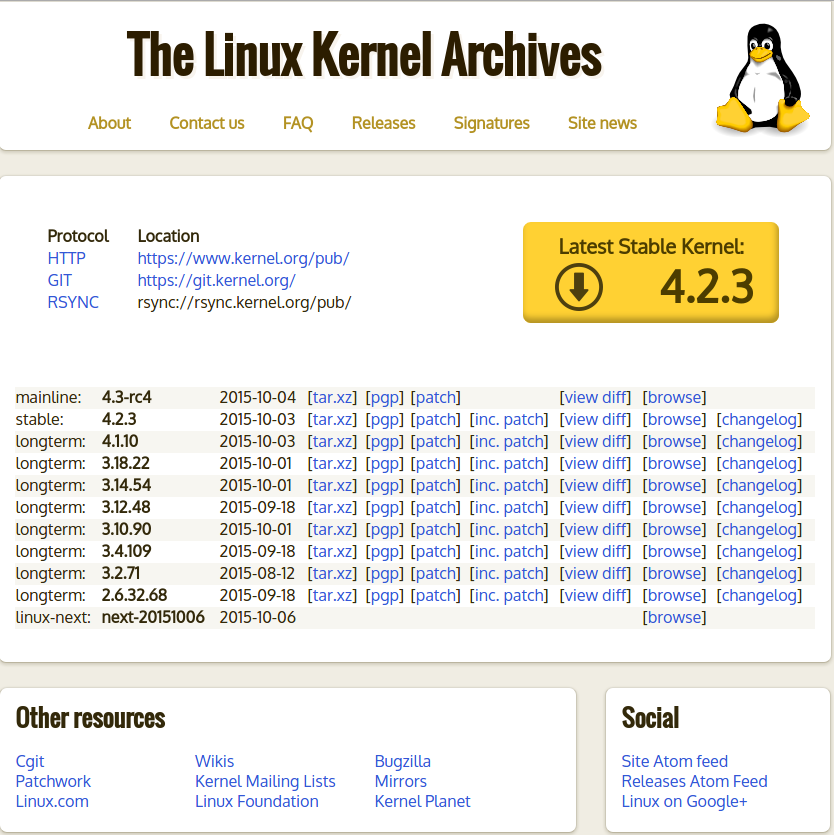Open the Releases menu item
This screenshot has width=834, height=835.
point(383,123)
